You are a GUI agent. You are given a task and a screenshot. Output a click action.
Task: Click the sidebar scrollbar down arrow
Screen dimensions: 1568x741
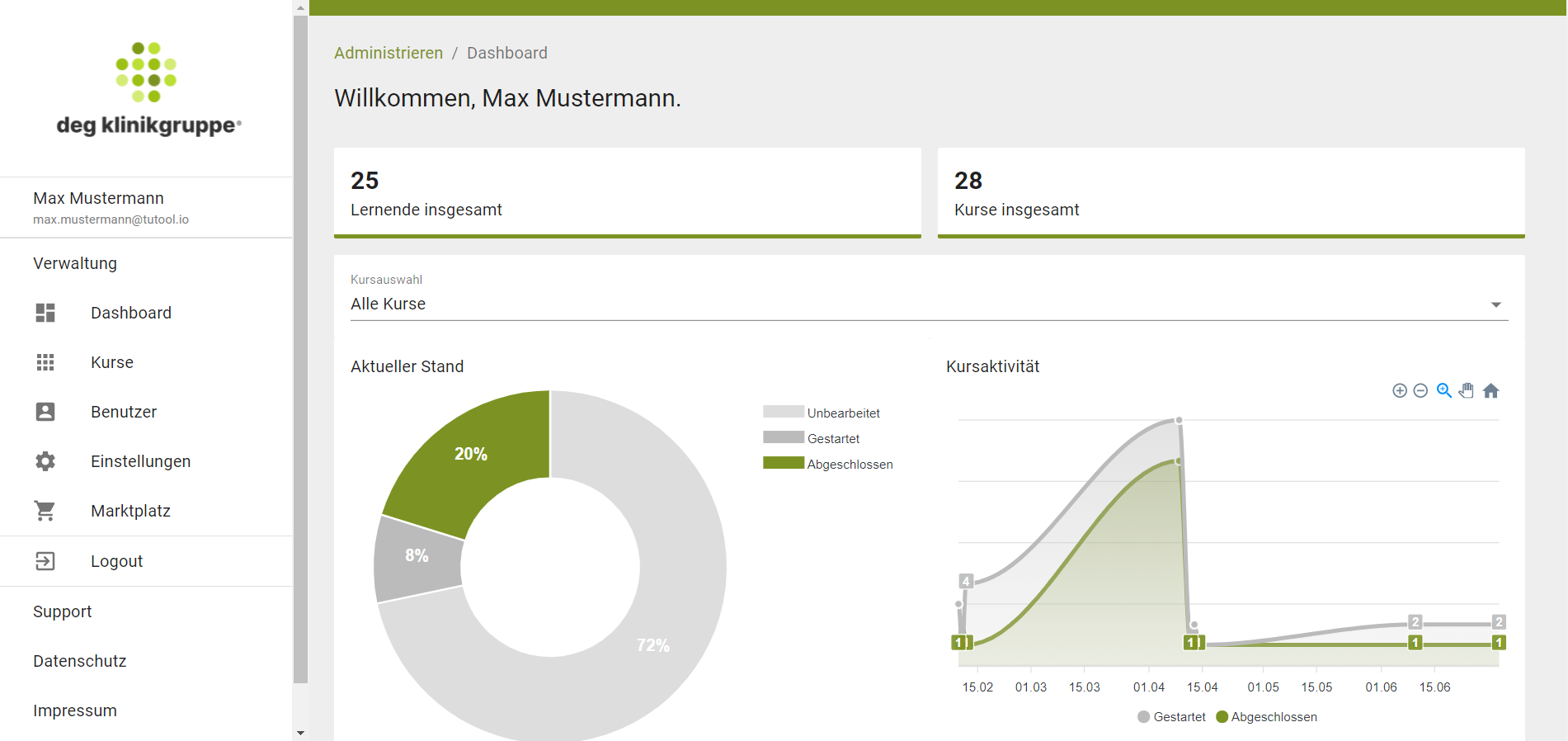click(300, 733)
